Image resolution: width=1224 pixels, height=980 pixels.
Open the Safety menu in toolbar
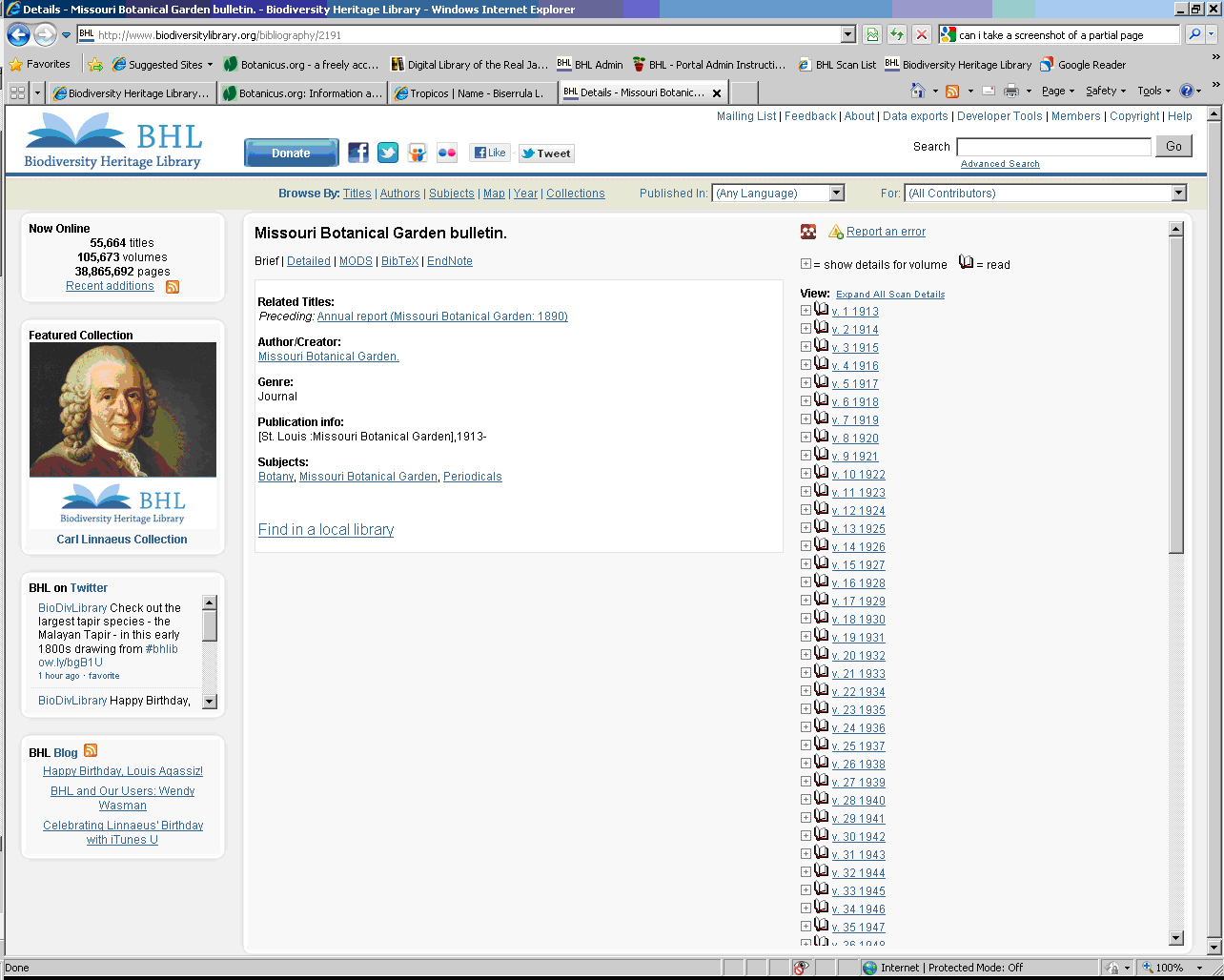point(1106,92)
